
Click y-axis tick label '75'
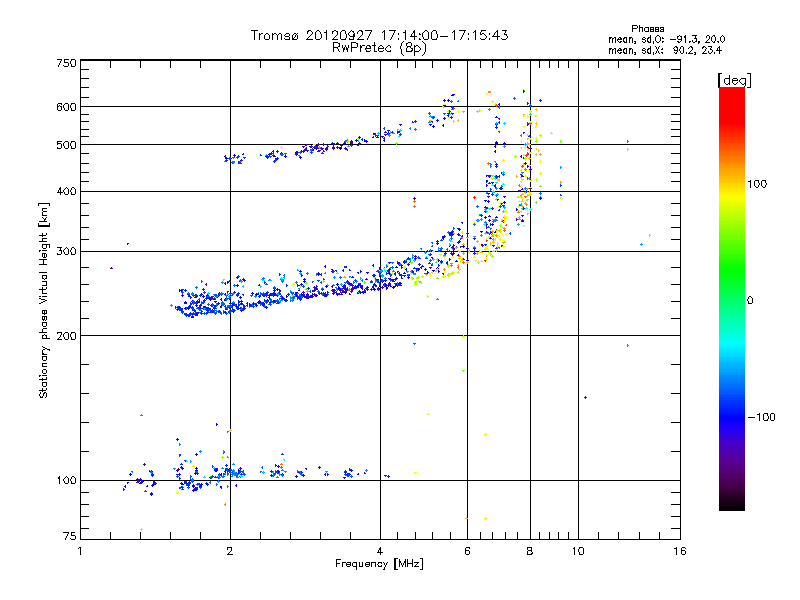click(x=70, y=536)
